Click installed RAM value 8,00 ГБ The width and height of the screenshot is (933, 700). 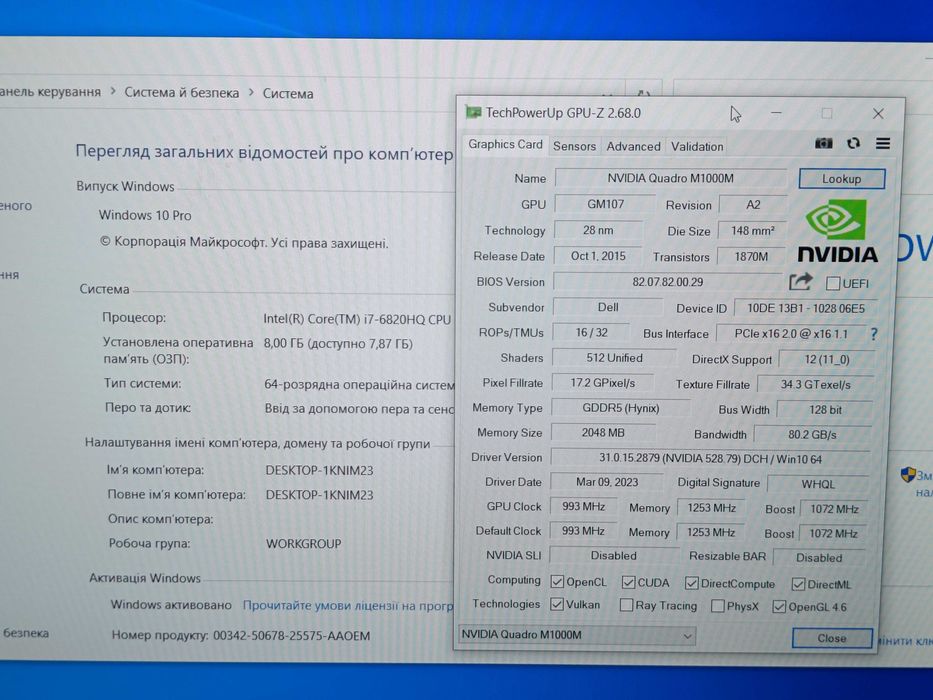point(338,343)
